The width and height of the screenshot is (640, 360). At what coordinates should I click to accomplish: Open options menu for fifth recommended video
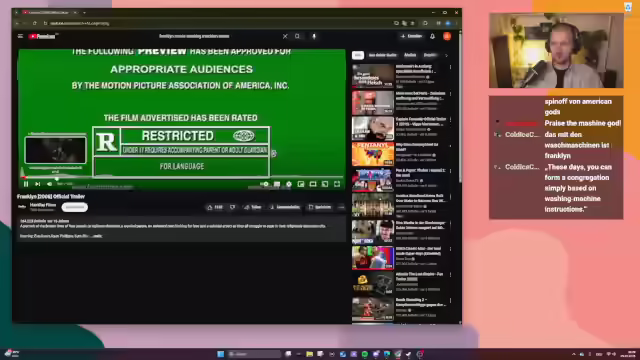[x=451, y=171]
